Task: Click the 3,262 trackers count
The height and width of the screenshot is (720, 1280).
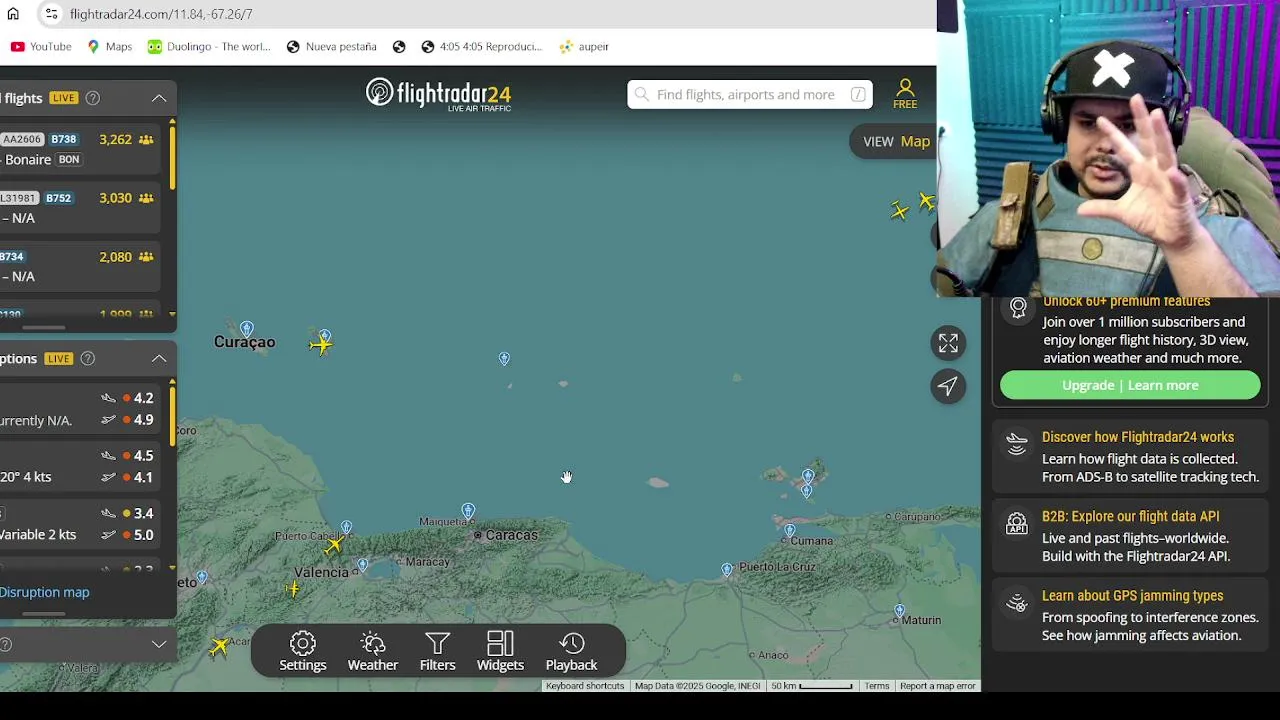Action: [126, 139]
